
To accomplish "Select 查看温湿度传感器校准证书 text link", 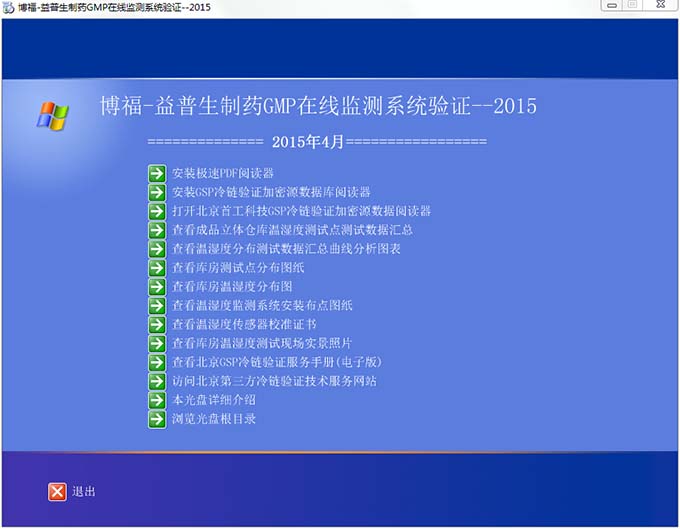I will click(x=244, y=324).
